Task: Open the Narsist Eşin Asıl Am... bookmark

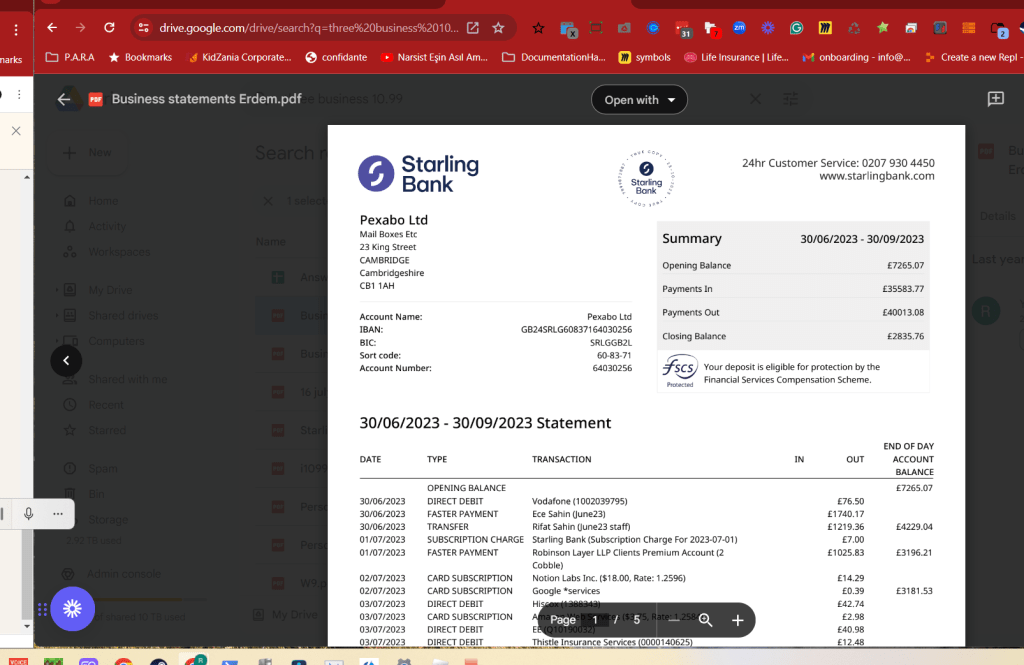Action: [x=434, y=57]
